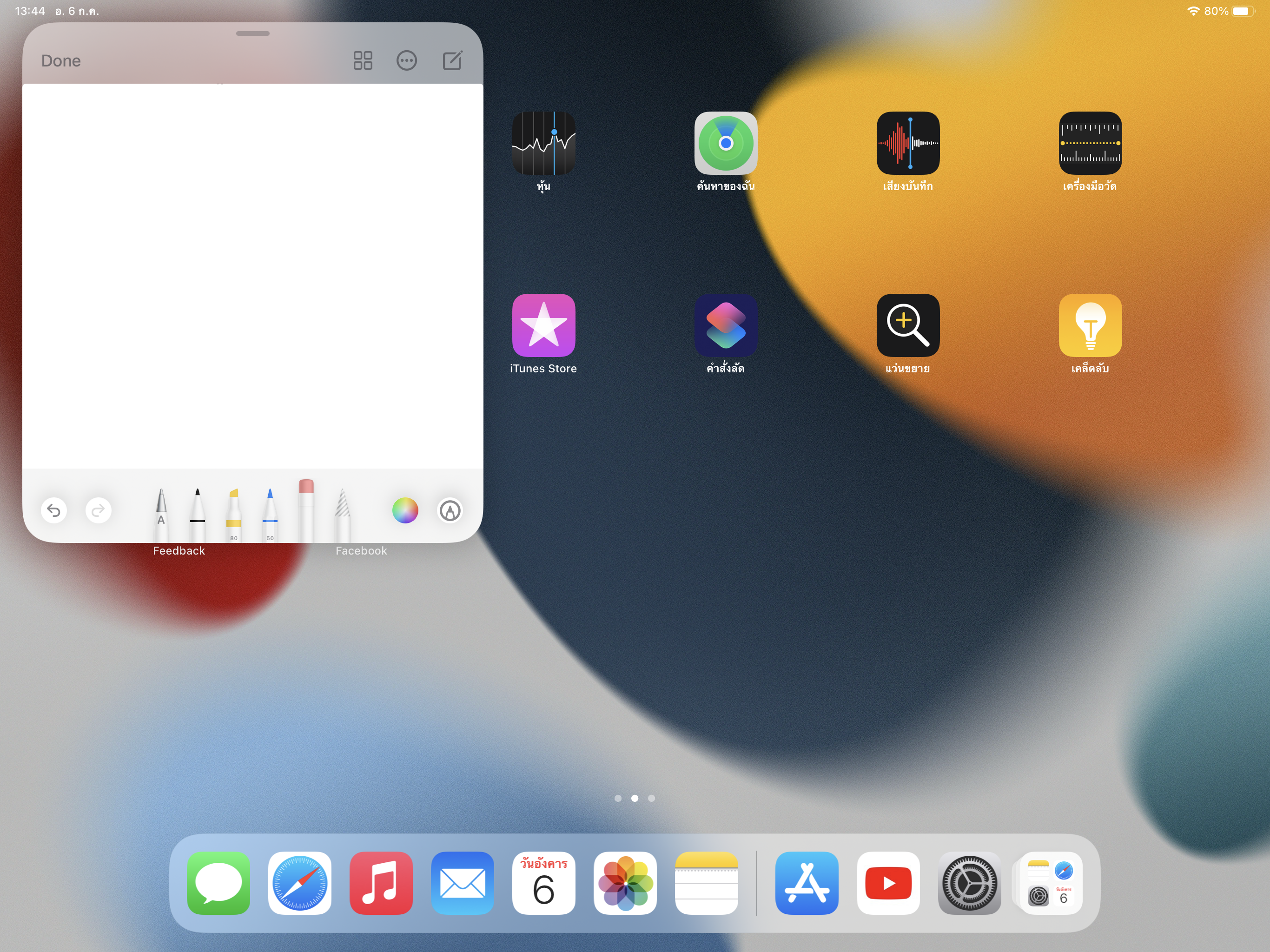Open the recent apps folder in dock

[x=1050, y=883]
